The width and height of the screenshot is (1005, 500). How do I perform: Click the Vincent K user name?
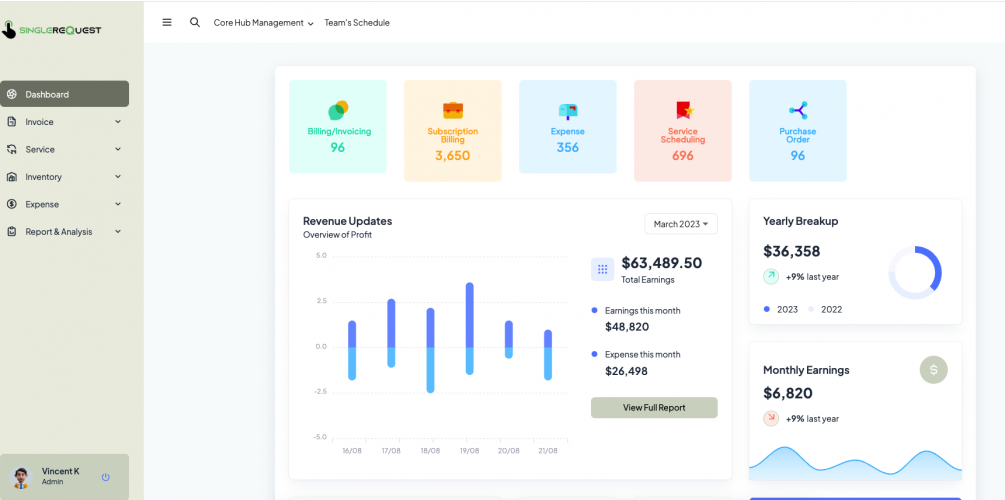pos(61,471)
